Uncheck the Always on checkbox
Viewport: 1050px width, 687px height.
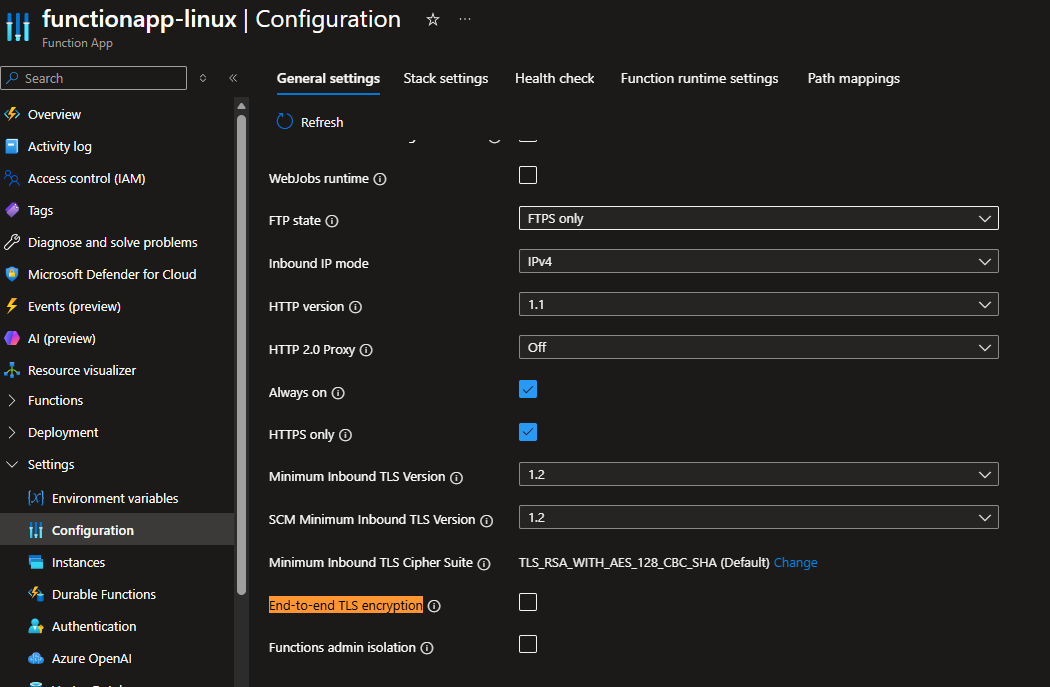click(x=528, y=389)
